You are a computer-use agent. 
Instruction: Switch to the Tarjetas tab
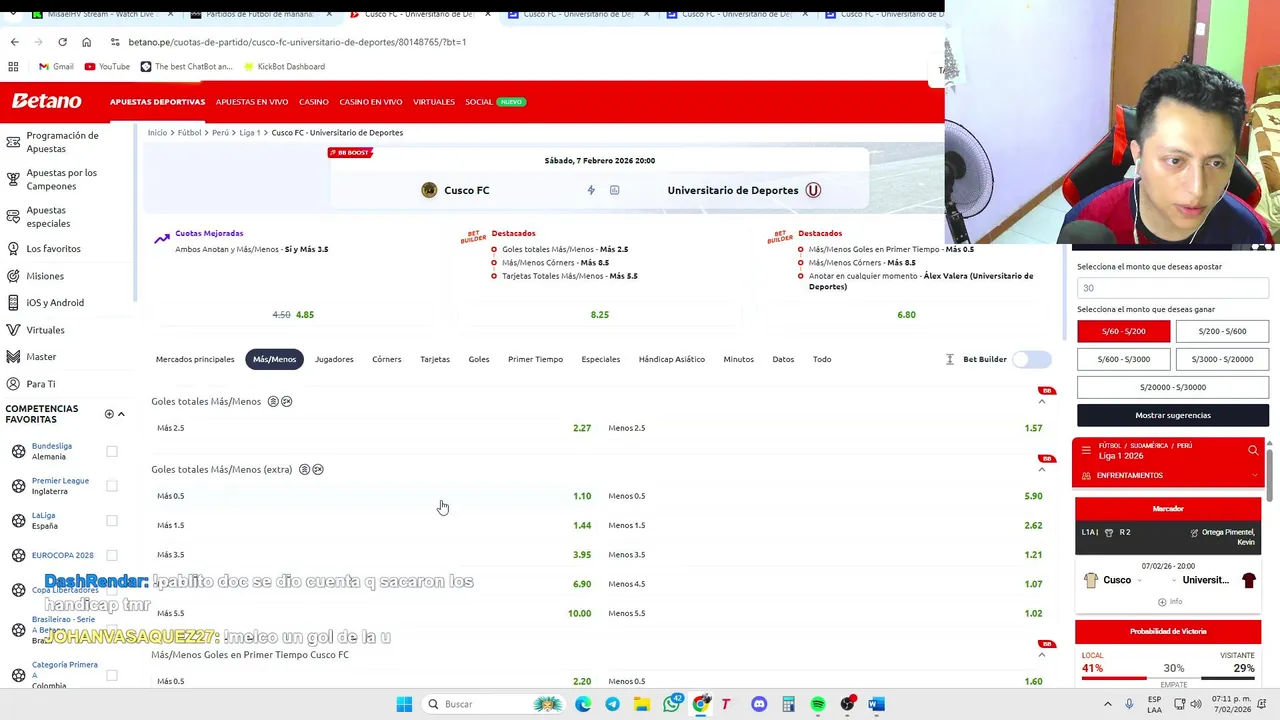point(435,359)
